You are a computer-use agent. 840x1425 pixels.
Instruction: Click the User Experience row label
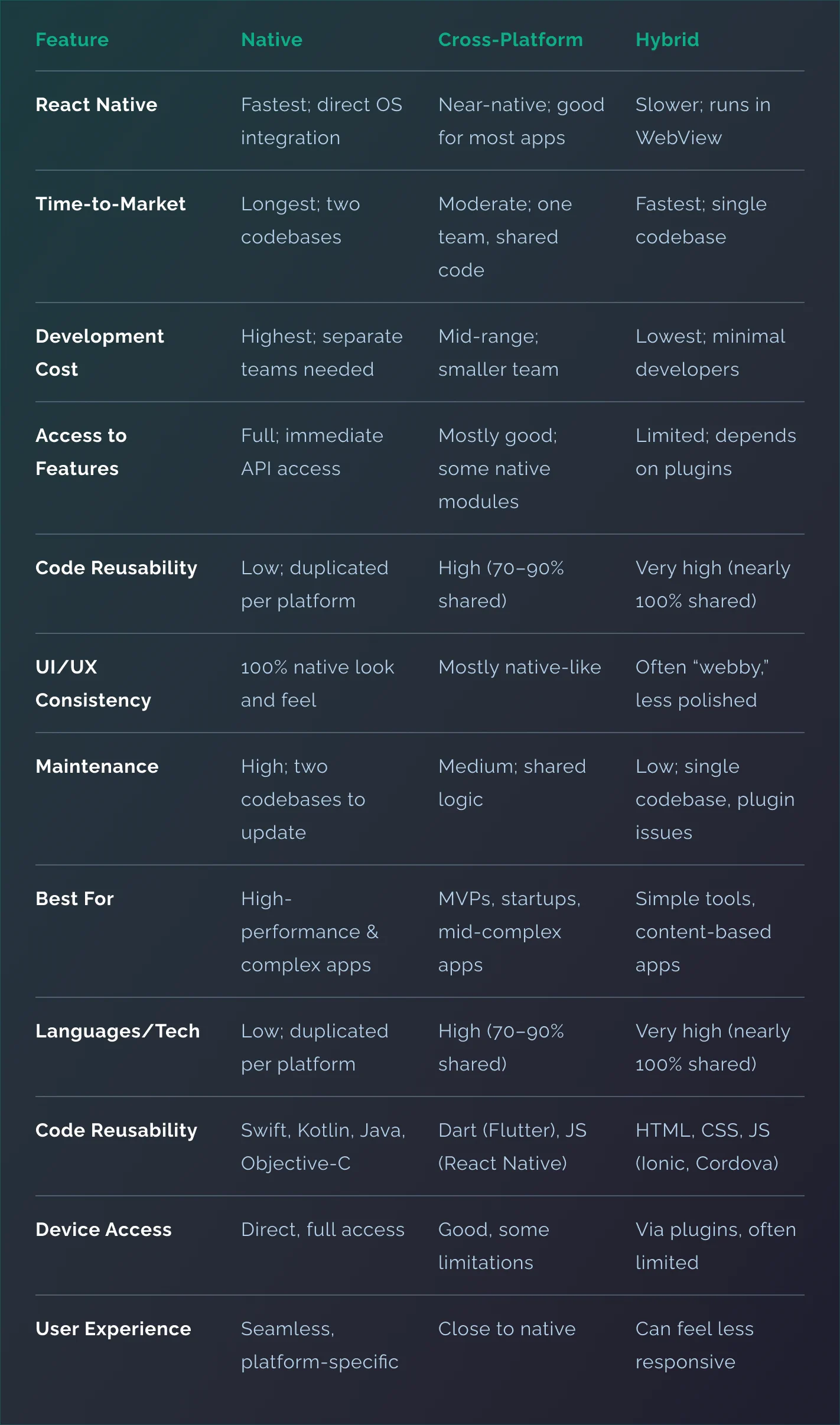point(113,1329)
